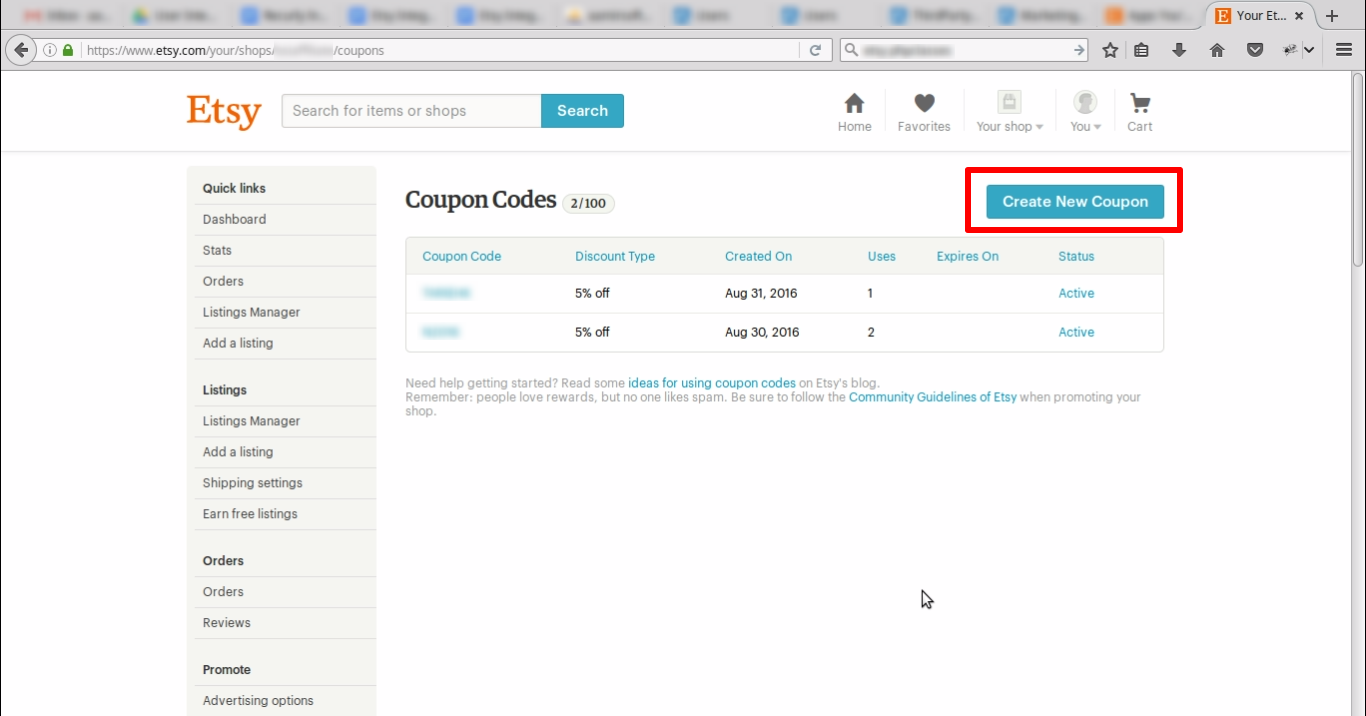
Task: Reload the page with the refresh icon
Action: (815, 50)
